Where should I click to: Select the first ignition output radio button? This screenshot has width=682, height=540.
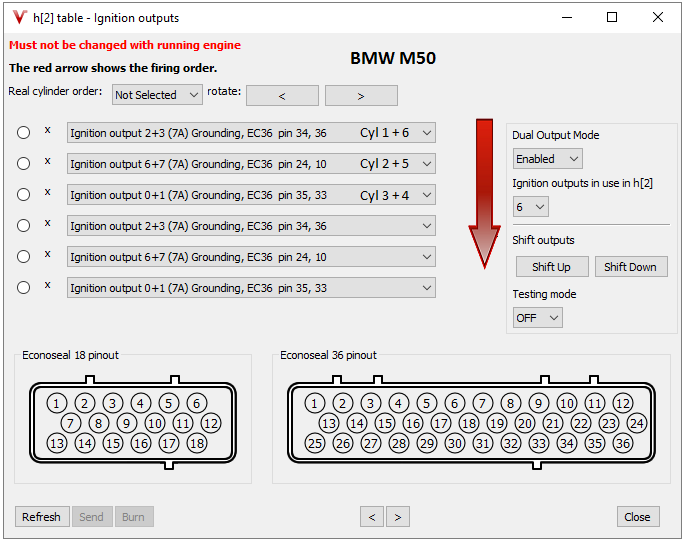tap(24, 133)
